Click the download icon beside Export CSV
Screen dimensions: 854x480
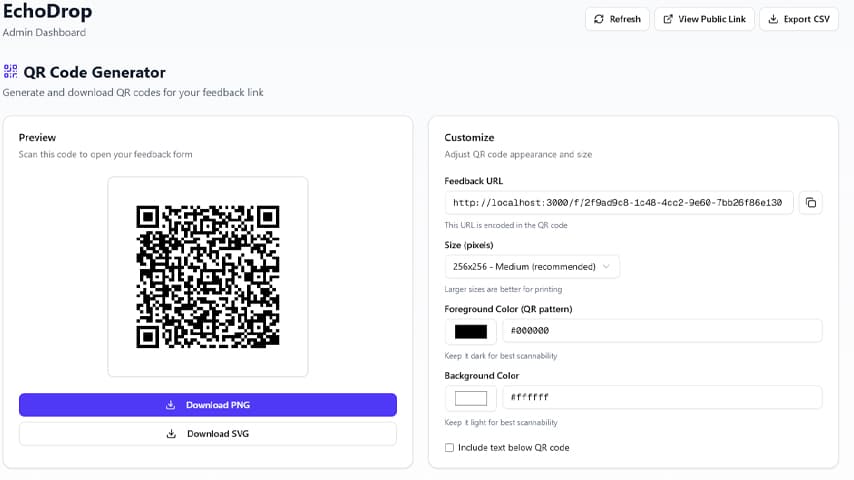click(x=772, y=19)
